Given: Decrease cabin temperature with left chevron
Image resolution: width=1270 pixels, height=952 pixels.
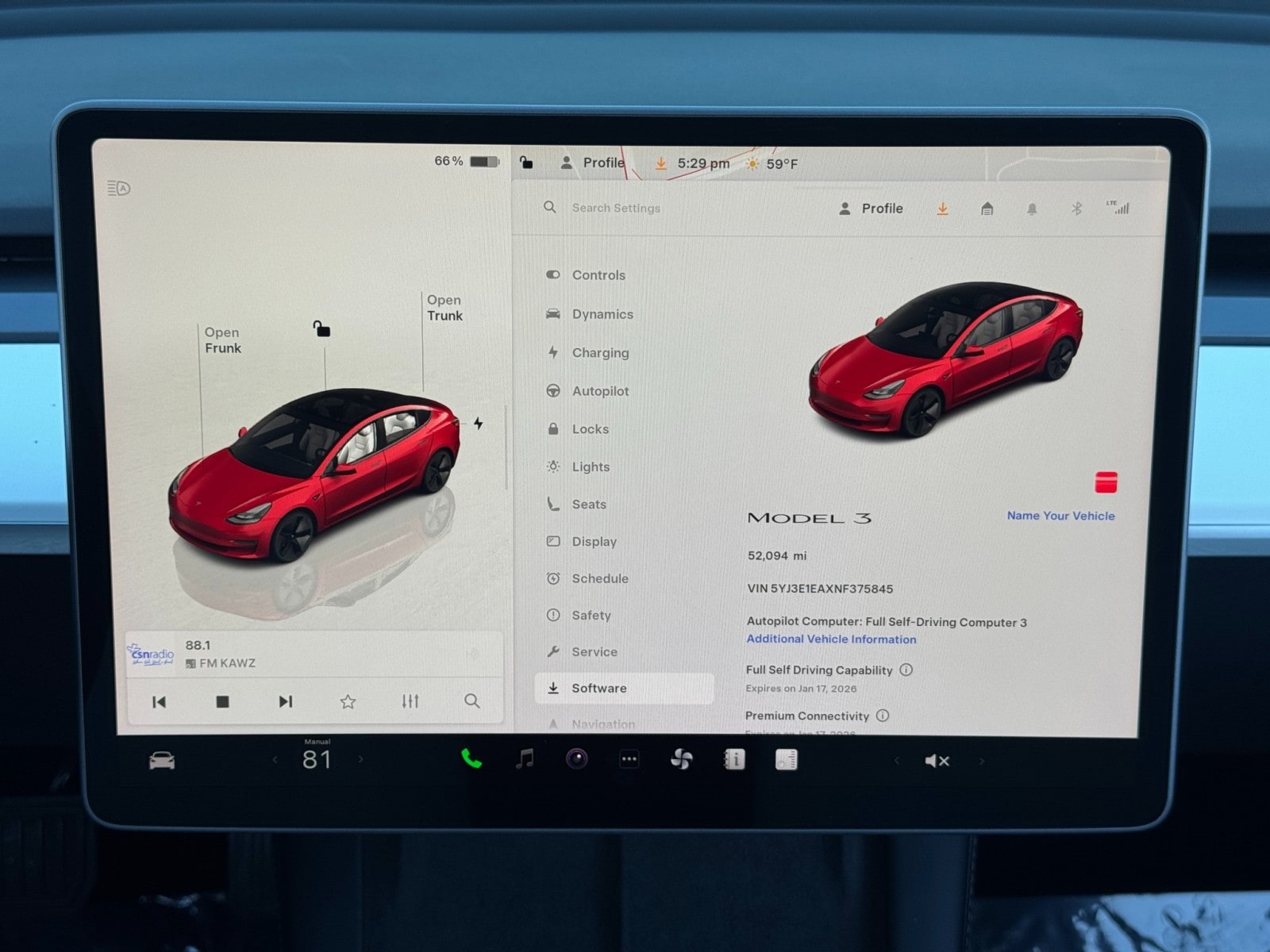Looking at the screenshot, I should pyautogui.click(x=275, y=759).
